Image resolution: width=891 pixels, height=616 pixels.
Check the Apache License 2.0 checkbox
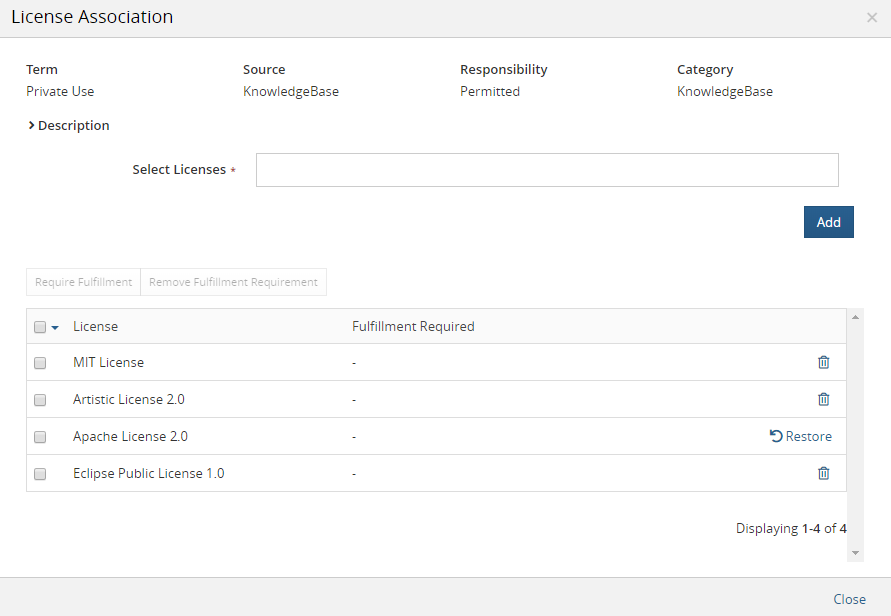coord(38,436)
